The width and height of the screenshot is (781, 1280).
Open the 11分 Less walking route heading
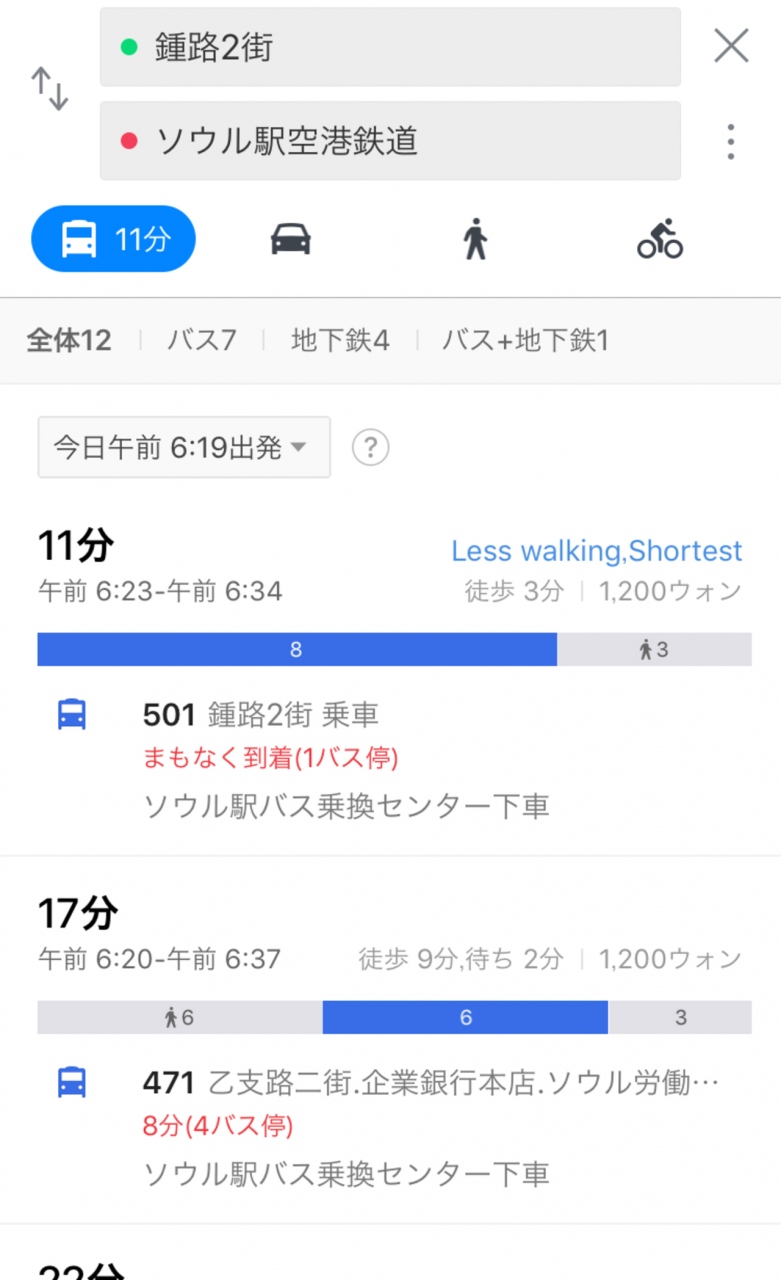[x=76, y=547]
